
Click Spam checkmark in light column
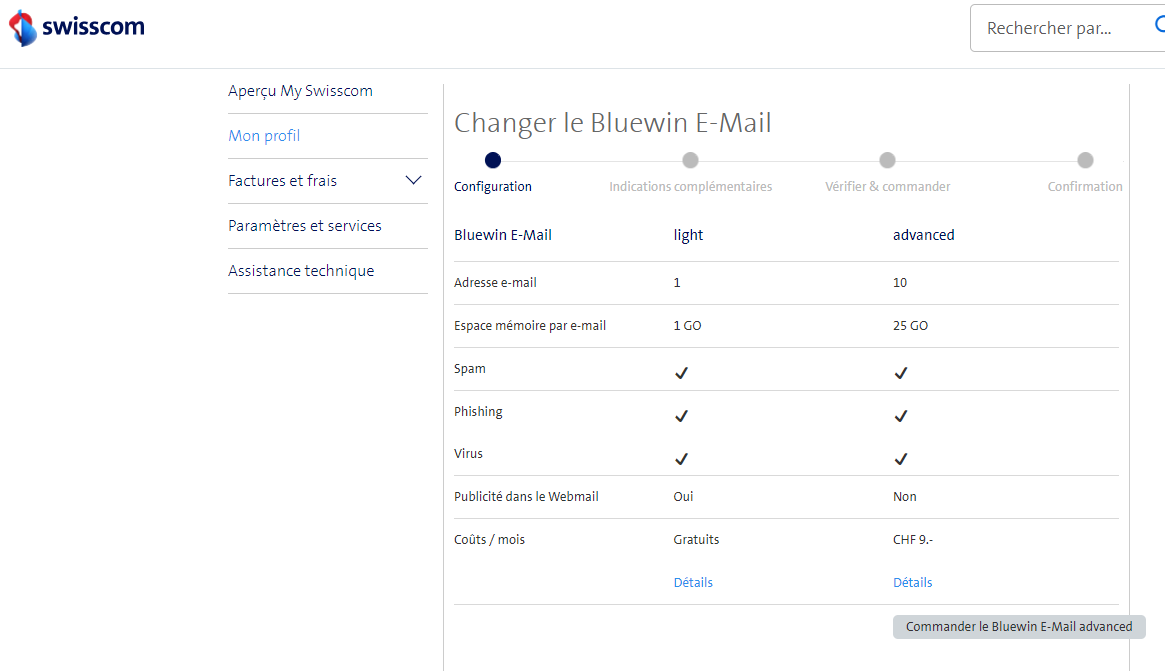pos(681,373)
